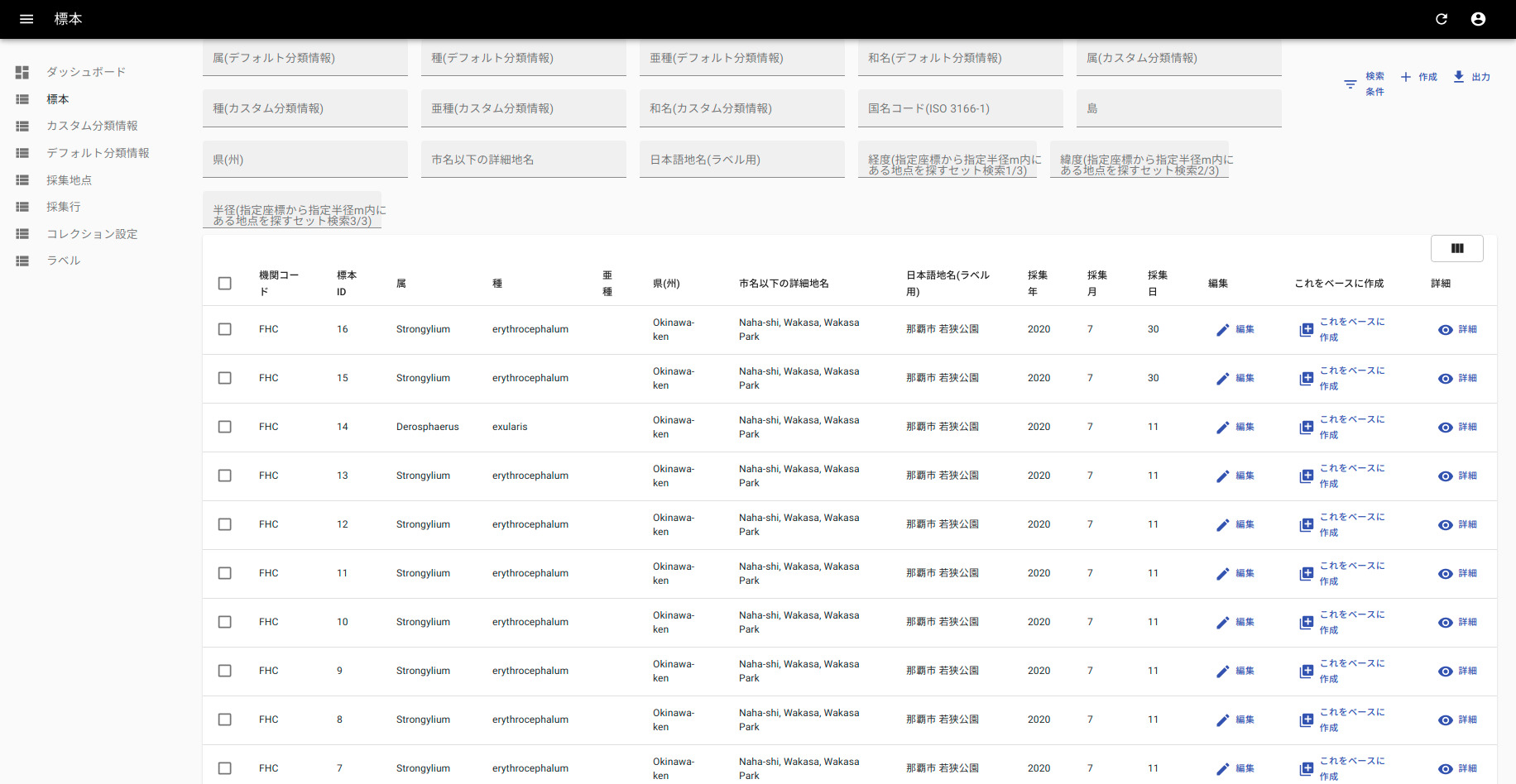View details eye icon for specimen 14
Screen dimensions: 1516x784
pos(1446,428)
